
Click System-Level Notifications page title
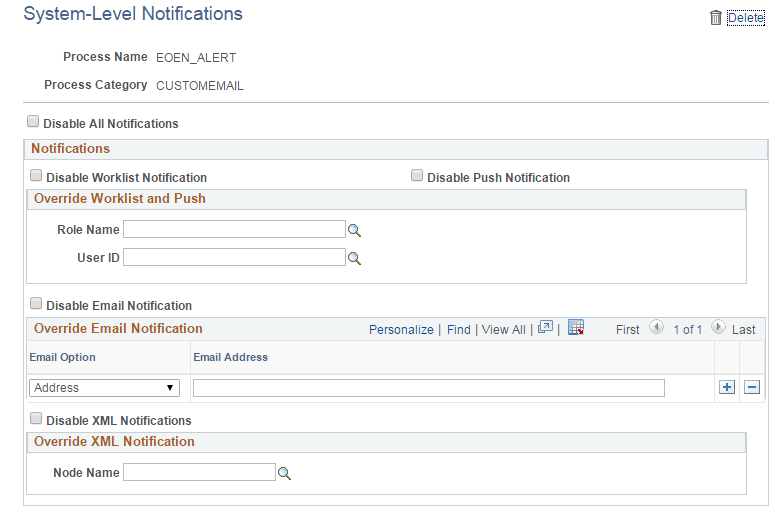(x=133, y=14)
